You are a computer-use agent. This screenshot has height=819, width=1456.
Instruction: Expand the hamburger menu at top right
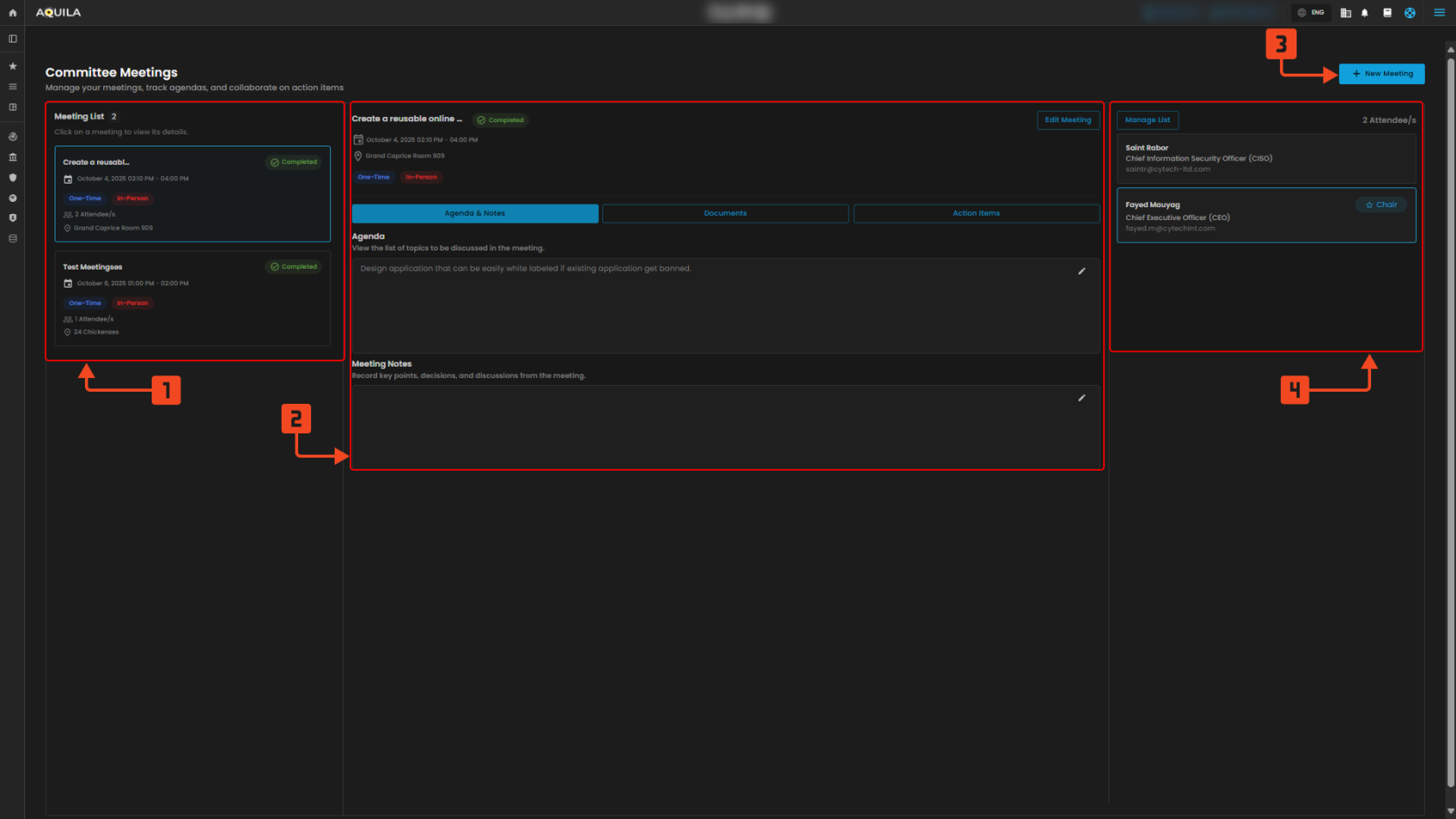[x=1440, y=13]
